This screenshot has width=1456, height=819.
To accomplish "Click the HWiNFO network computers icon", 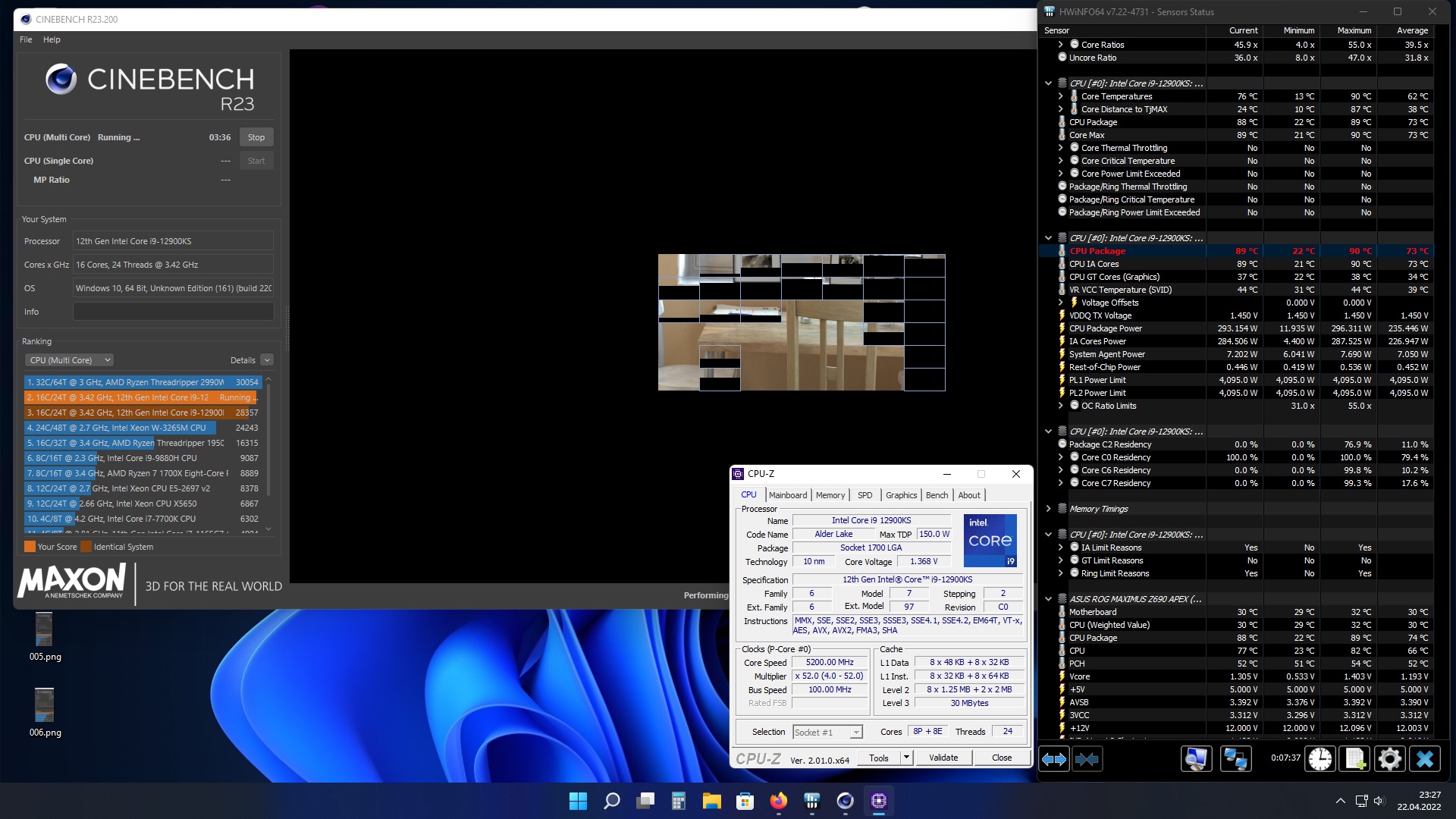I will [1235, 759].
